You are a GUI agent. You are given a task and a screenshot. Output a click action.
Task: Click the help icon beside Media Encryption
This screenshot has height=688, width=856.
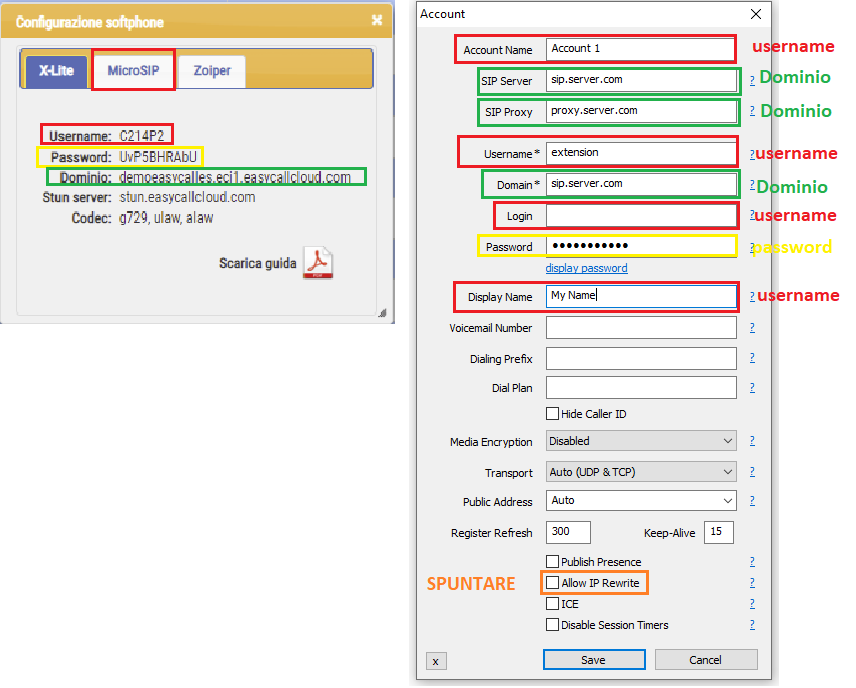pyautogui.click(x=752, y=441)
